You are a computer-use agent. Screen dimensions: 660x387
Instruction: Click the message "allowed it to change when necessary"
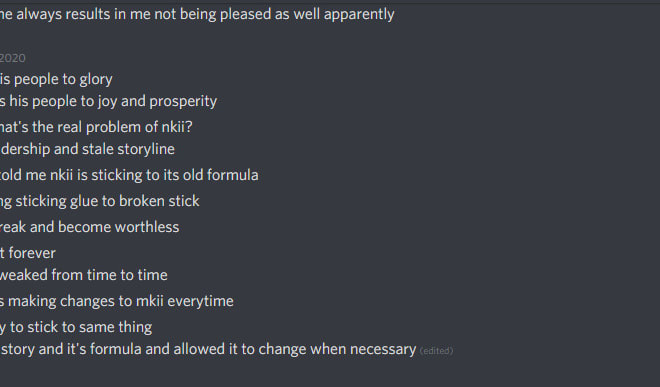pos(208,349)
